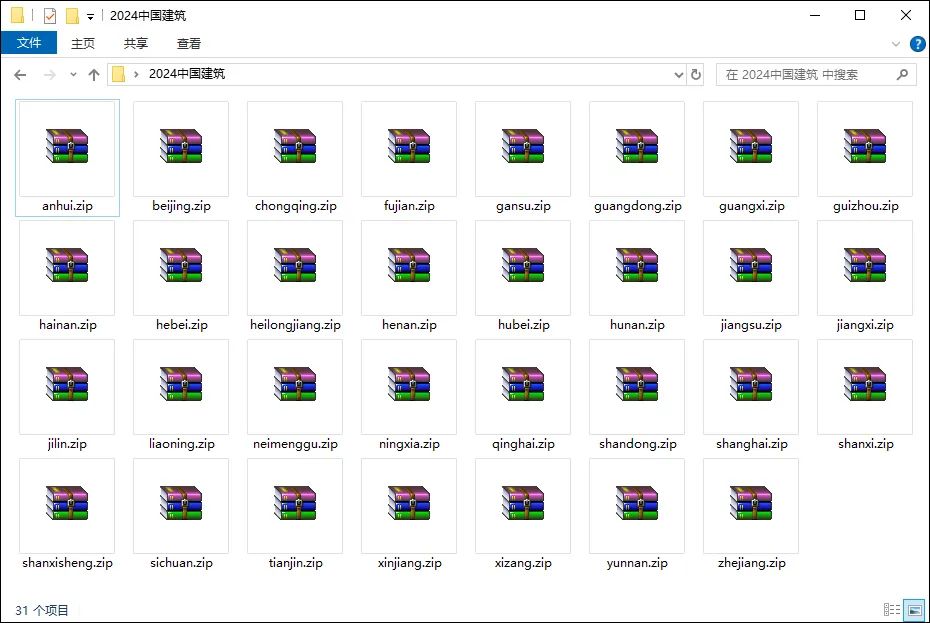The width and height of the screenshot is (930, 623).
Task: Select the anhui.zip archive icon
Action: [x=67, y=146]
